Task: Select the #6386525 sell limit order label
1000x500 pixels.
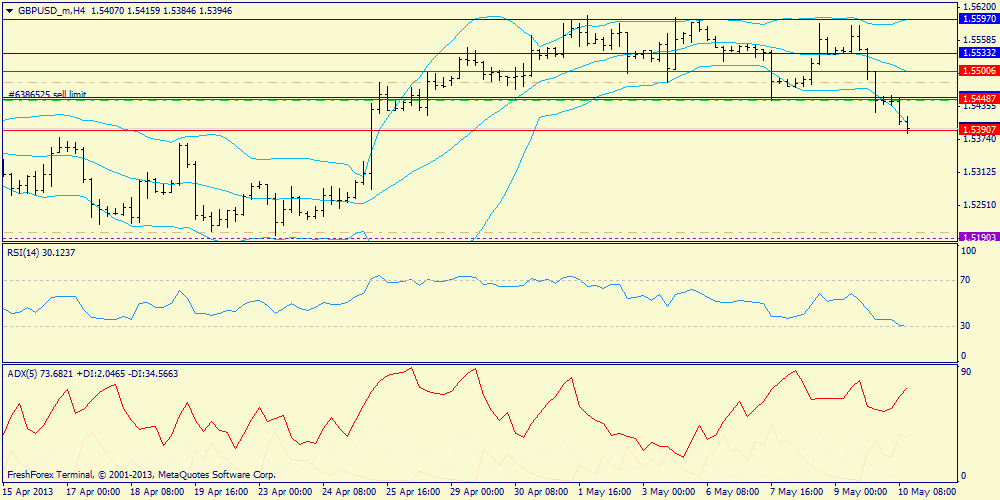Action: [x=47, y=94]
